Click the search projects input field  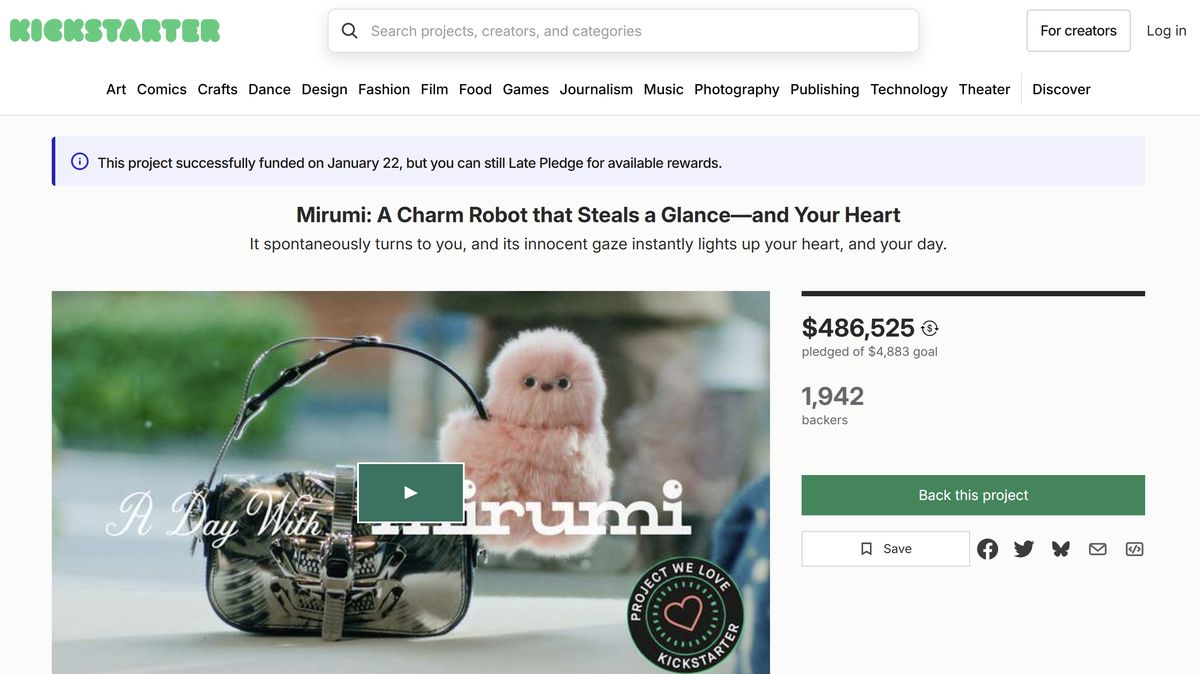tap(623, 31)
